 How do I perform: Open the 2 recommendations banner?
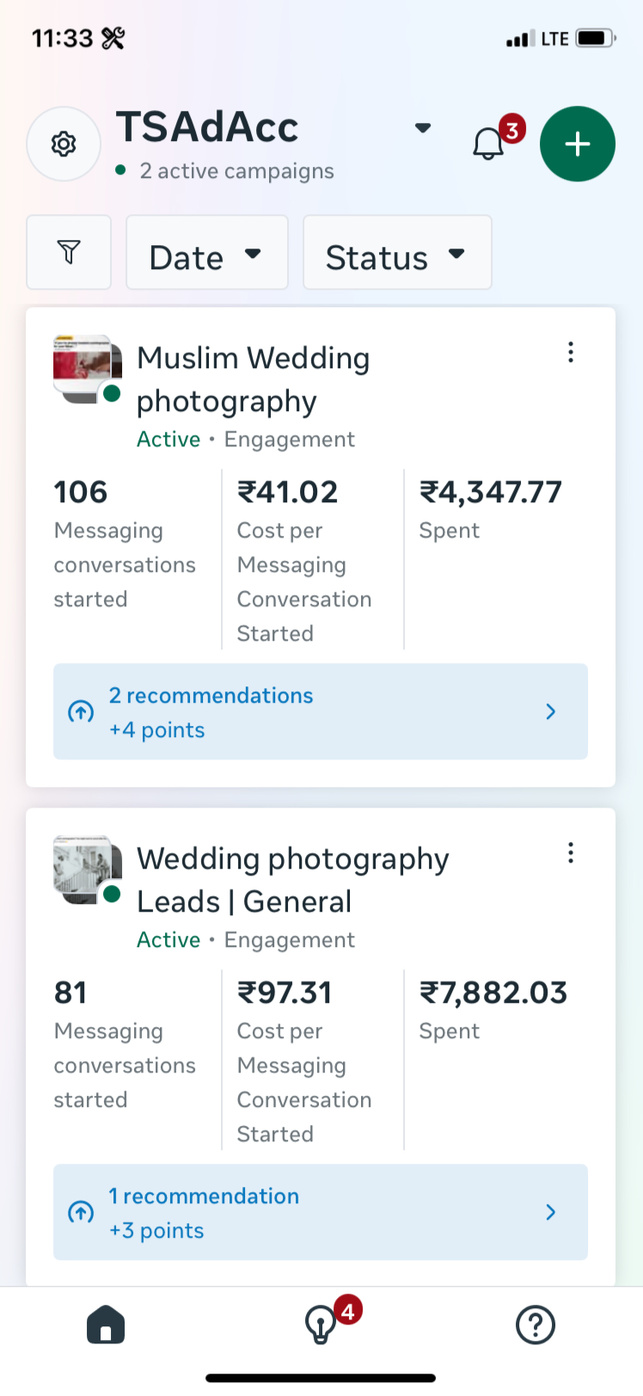[320, 712]
